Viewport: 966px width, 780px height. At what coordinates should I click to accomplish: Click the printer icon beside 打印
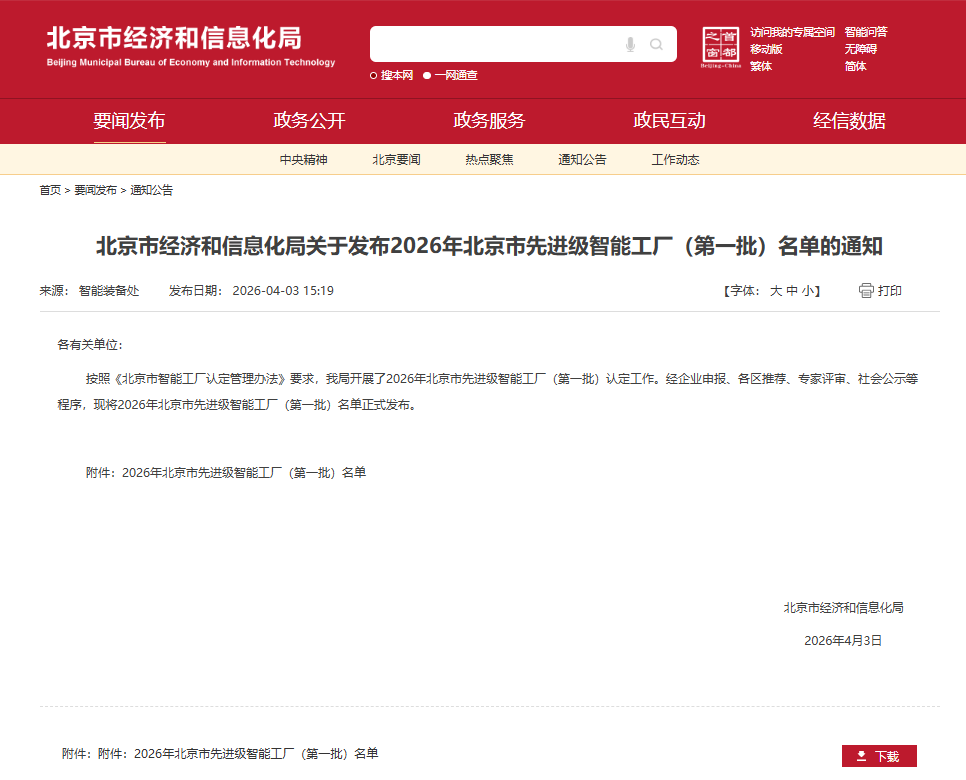866,291
